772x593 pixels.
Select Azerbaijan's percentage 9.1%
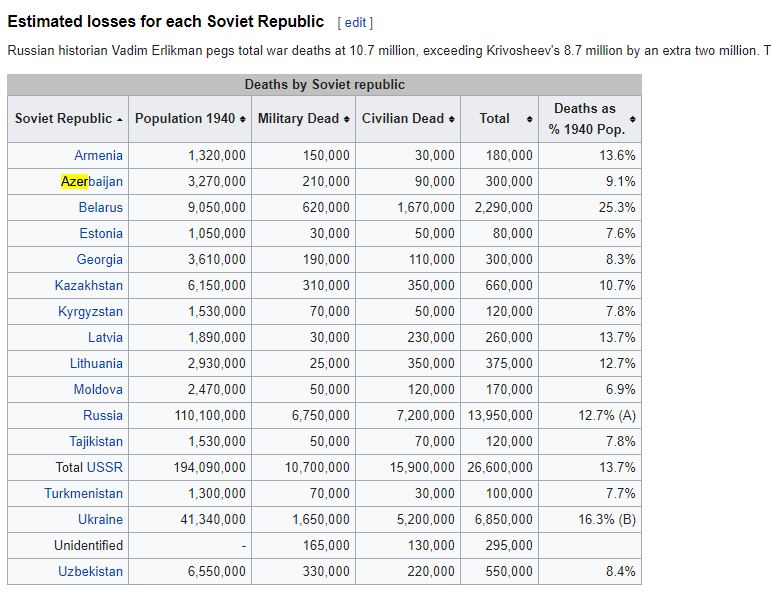tap(620, 182)
